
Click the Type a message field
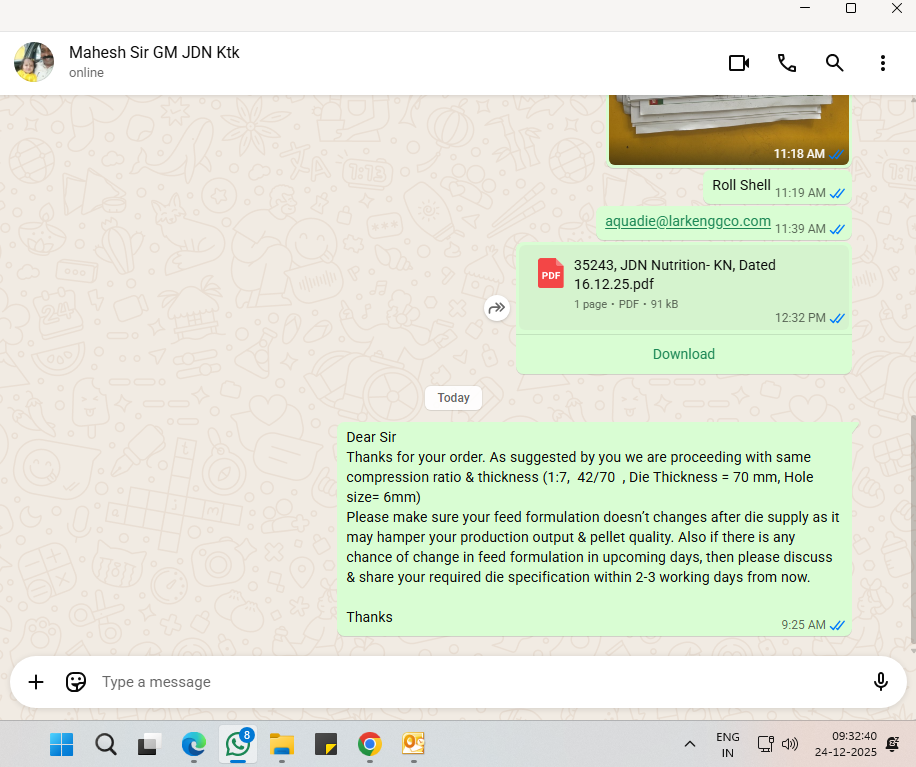tap(470, 682)
